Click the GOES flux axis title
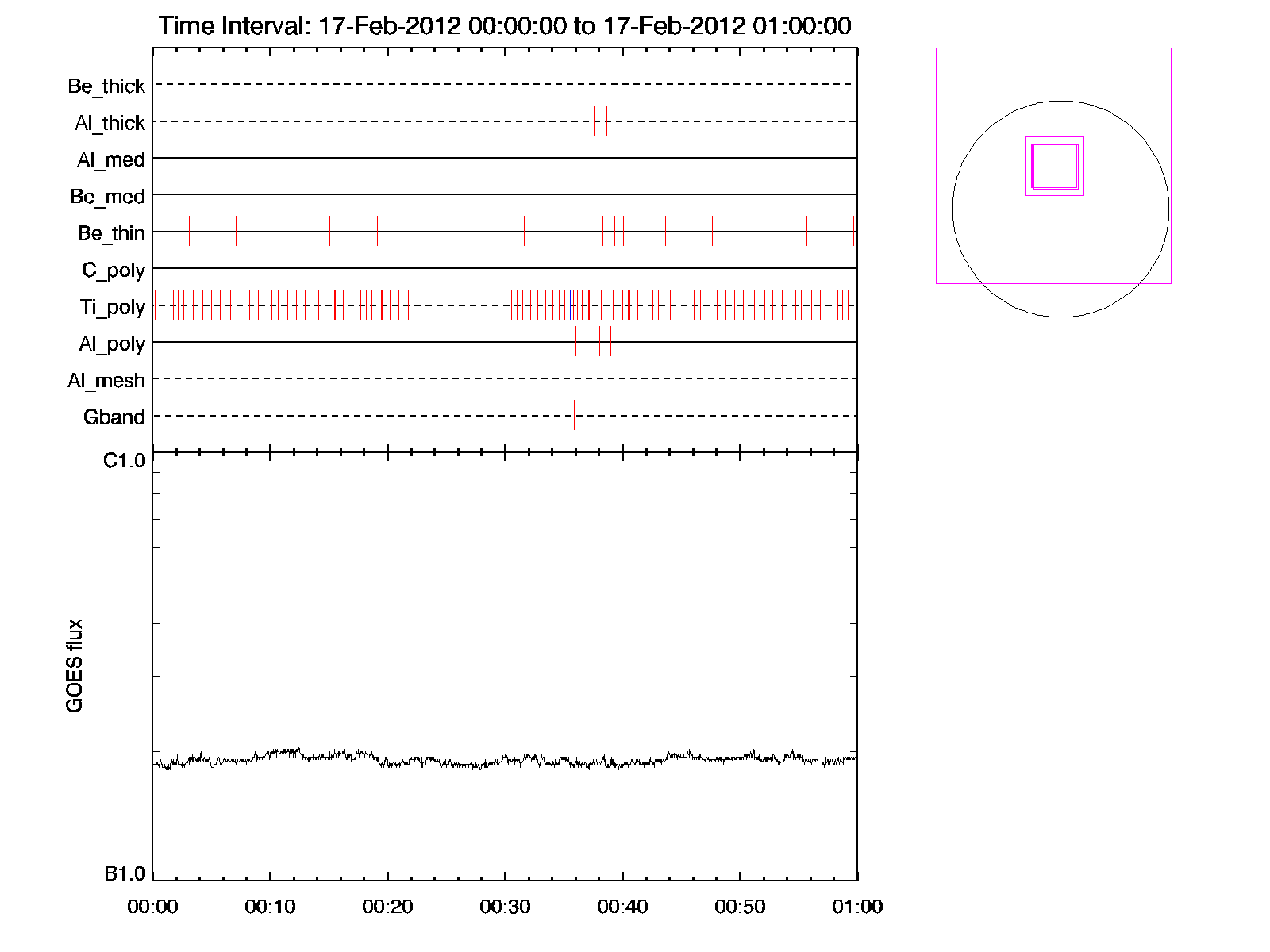The height and width of the screenshot is (952, 1270). [75, 666]
